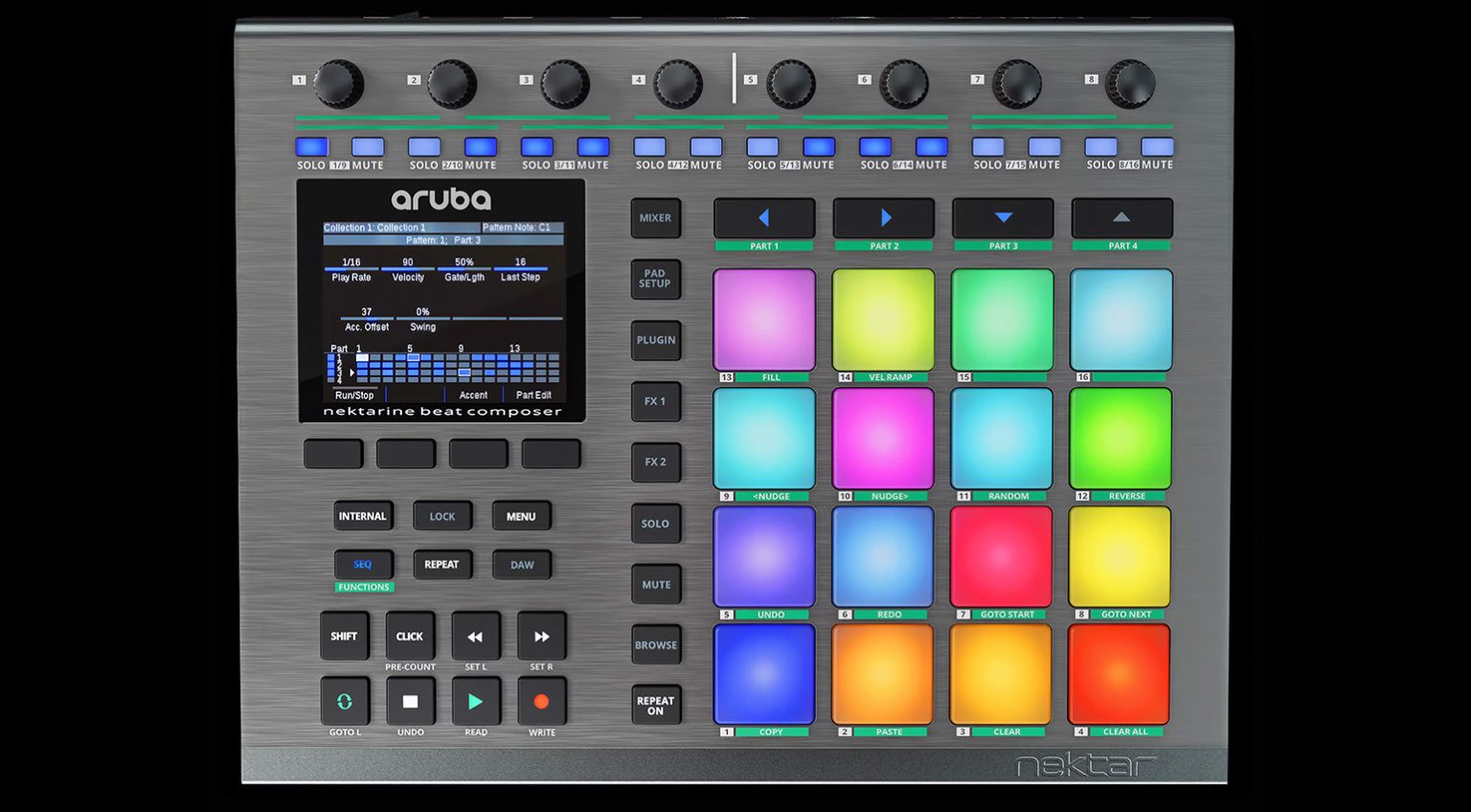This screenshot has width=1471, height=812.
Task: Toggle SOLO on the first channel strip
Action: tap(311, 147)
